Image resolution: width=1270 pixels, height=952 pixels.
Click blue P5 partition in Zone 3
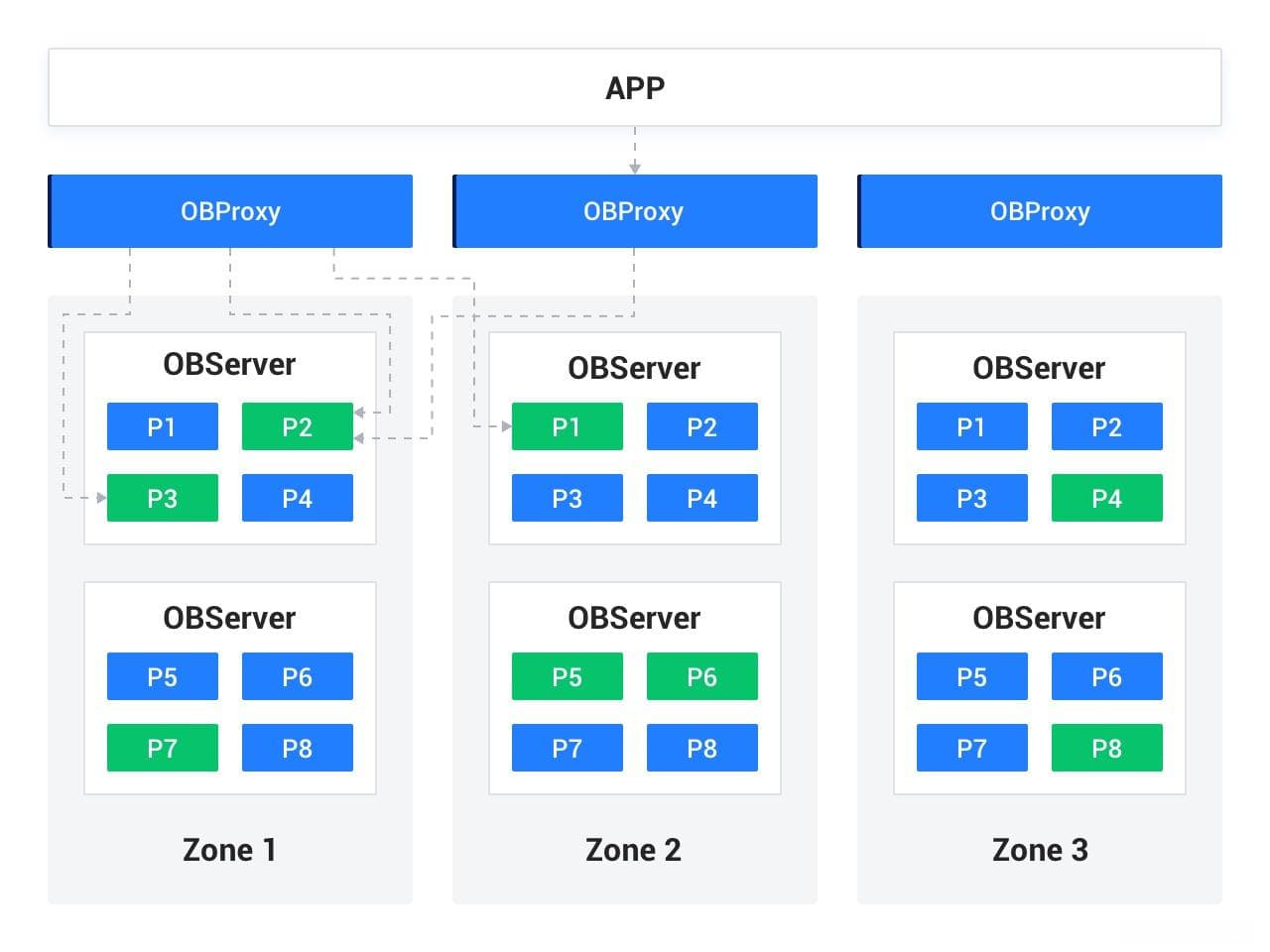[972, 676]
